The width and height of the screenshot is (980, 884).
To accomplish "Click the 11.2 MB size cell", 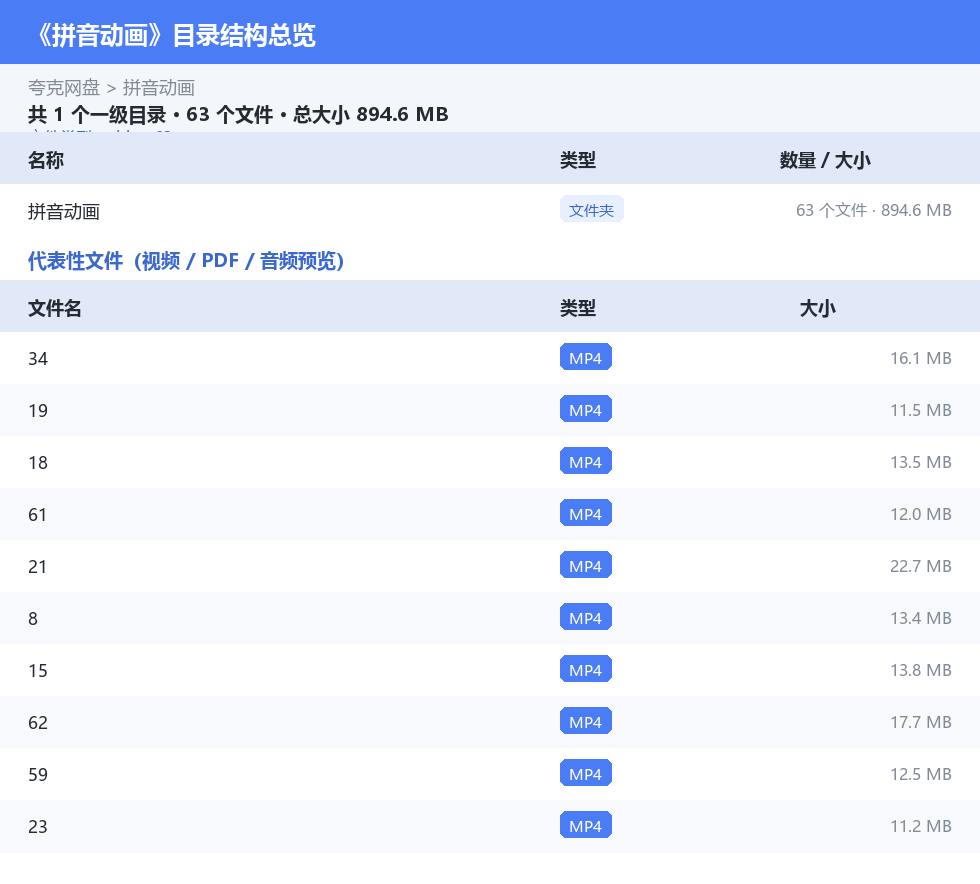I will (921, 825).
